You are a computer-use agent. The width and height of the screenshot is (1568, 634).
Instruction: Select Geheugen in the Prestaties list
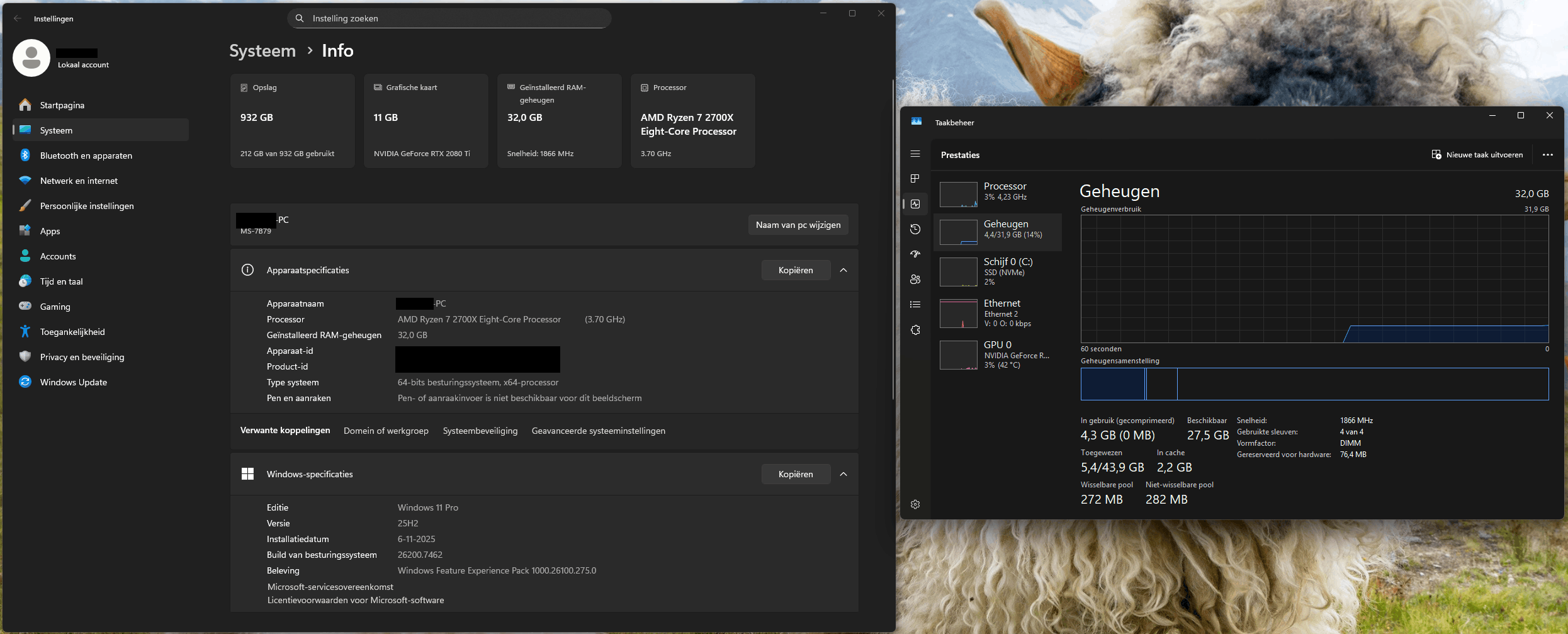pos(998,232)
